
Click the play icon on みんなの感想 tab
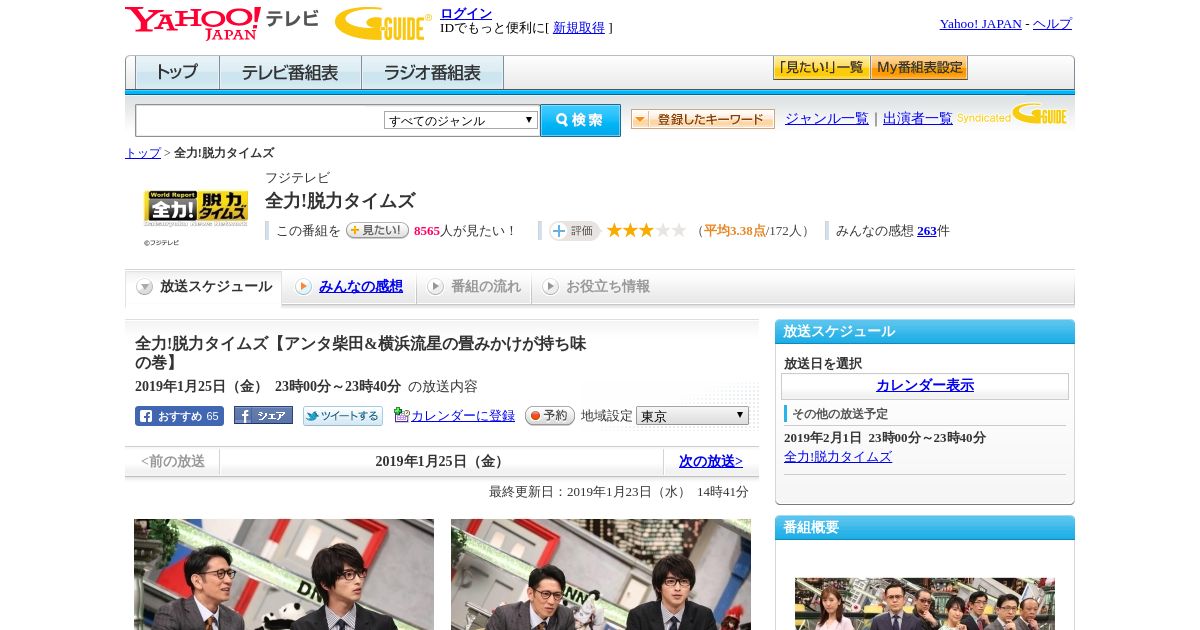pos(303,287)
